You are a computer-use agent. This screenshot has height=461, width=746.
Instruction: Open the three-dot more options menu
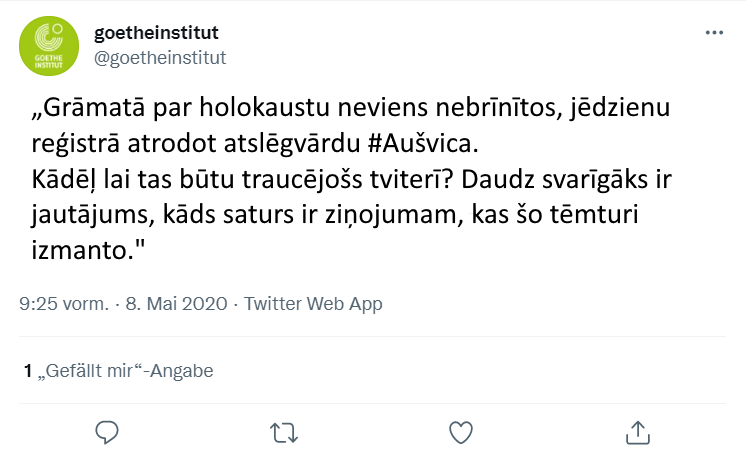[714, 33]
